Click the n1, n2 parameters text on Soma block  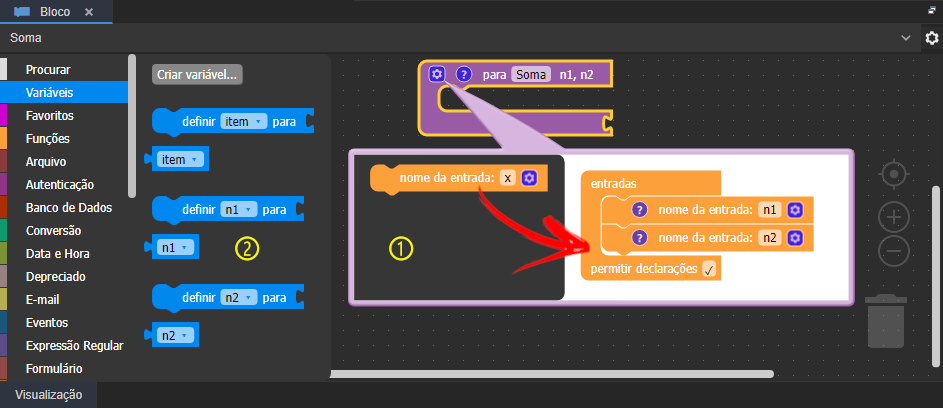[x=577, y=75]
